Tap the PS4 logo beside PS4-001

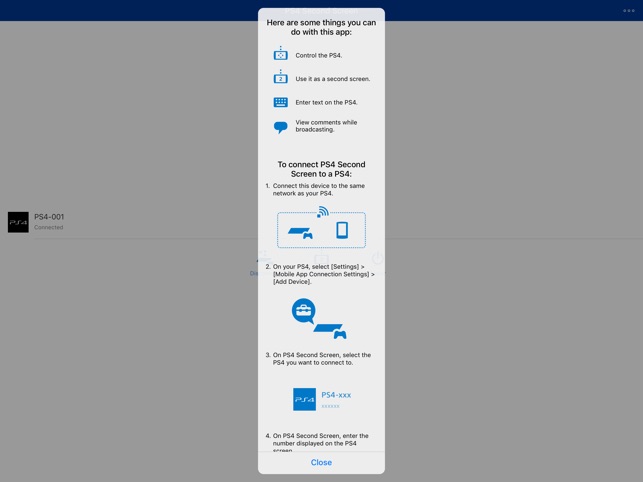click(x=18, y=222)
